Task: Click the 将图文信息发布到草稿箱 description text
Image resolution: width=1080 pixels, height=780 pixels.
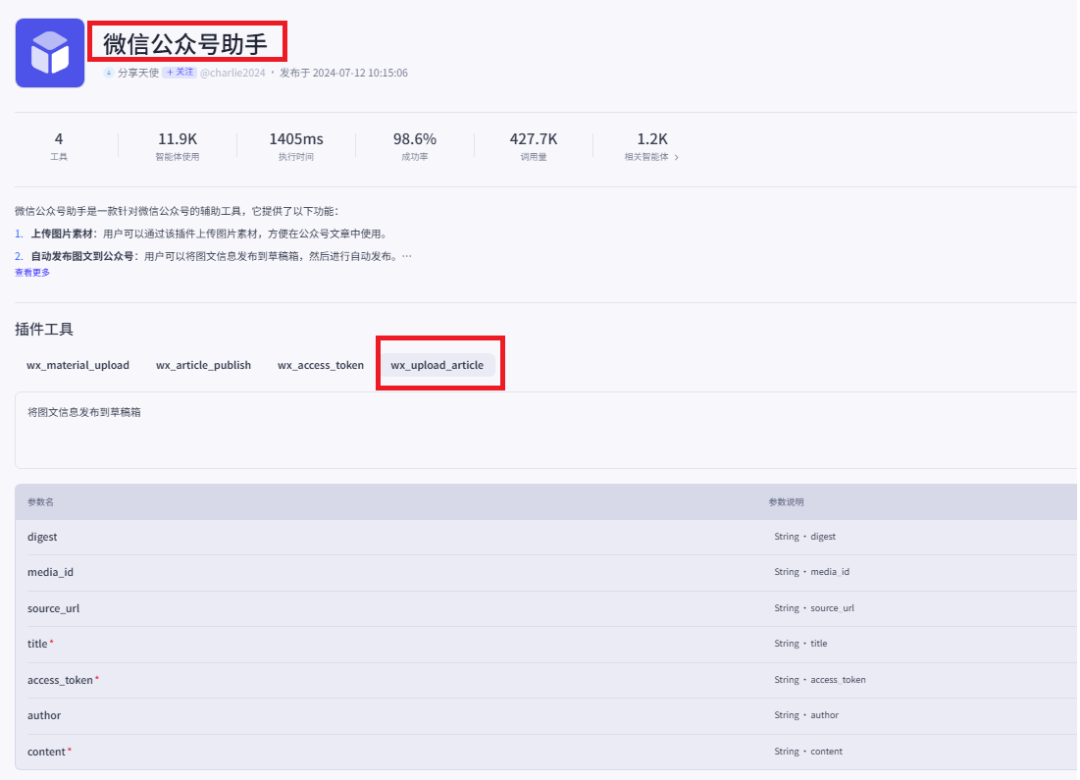Action: (84, 412)
